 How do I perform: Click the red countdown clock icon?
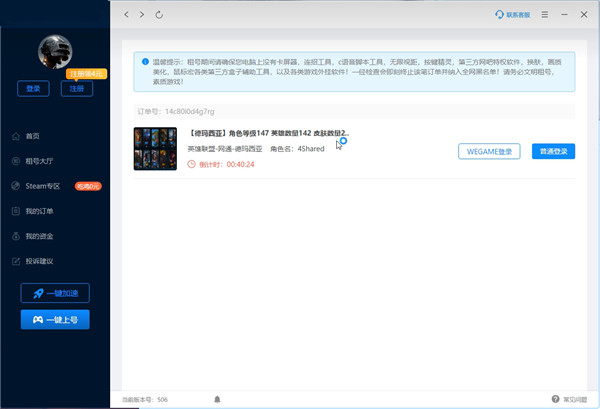pos(191,164)
